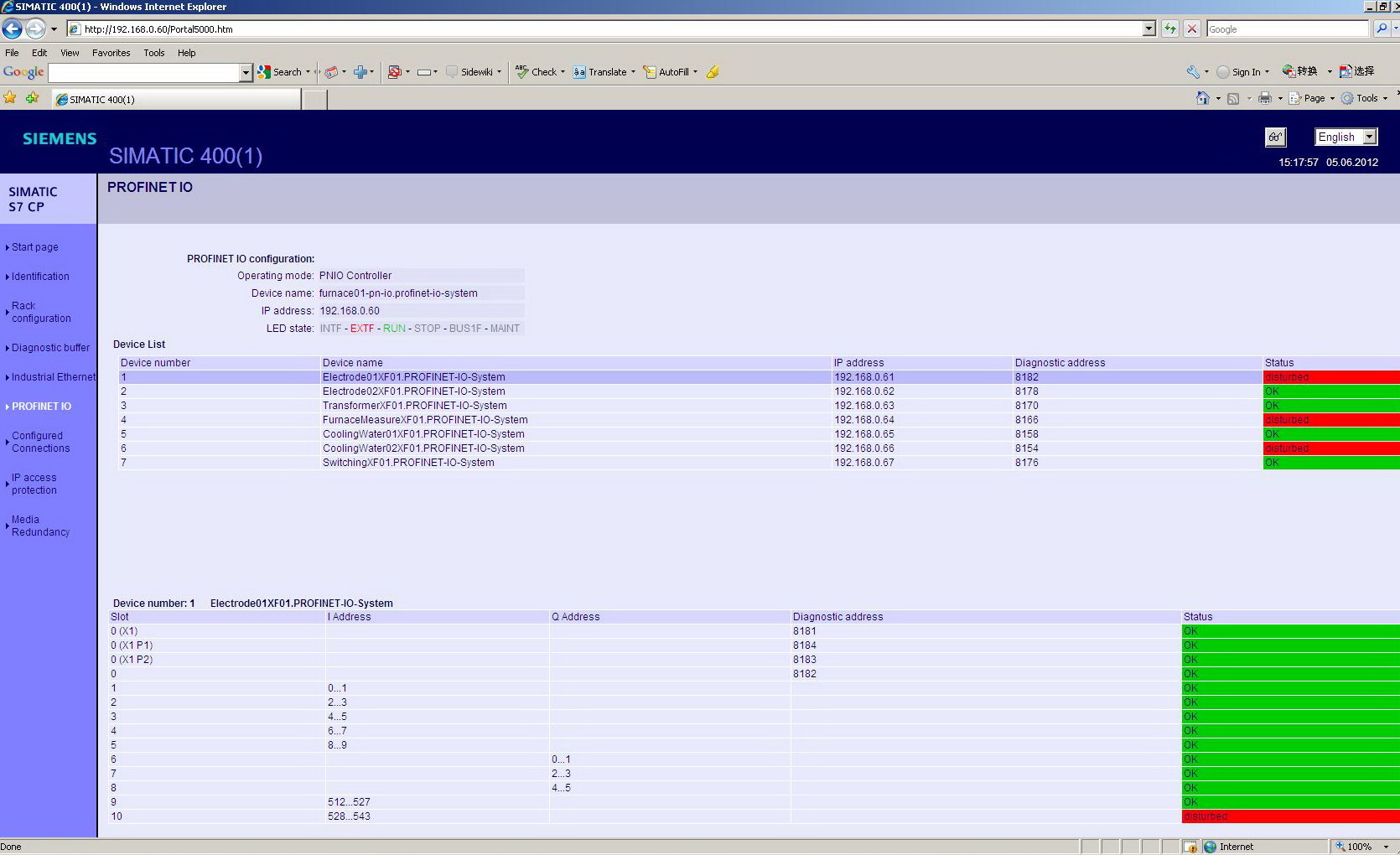Open the Page menu dropdown
The height and width of the screenshot is (855, 1400).
point(1332,98)
